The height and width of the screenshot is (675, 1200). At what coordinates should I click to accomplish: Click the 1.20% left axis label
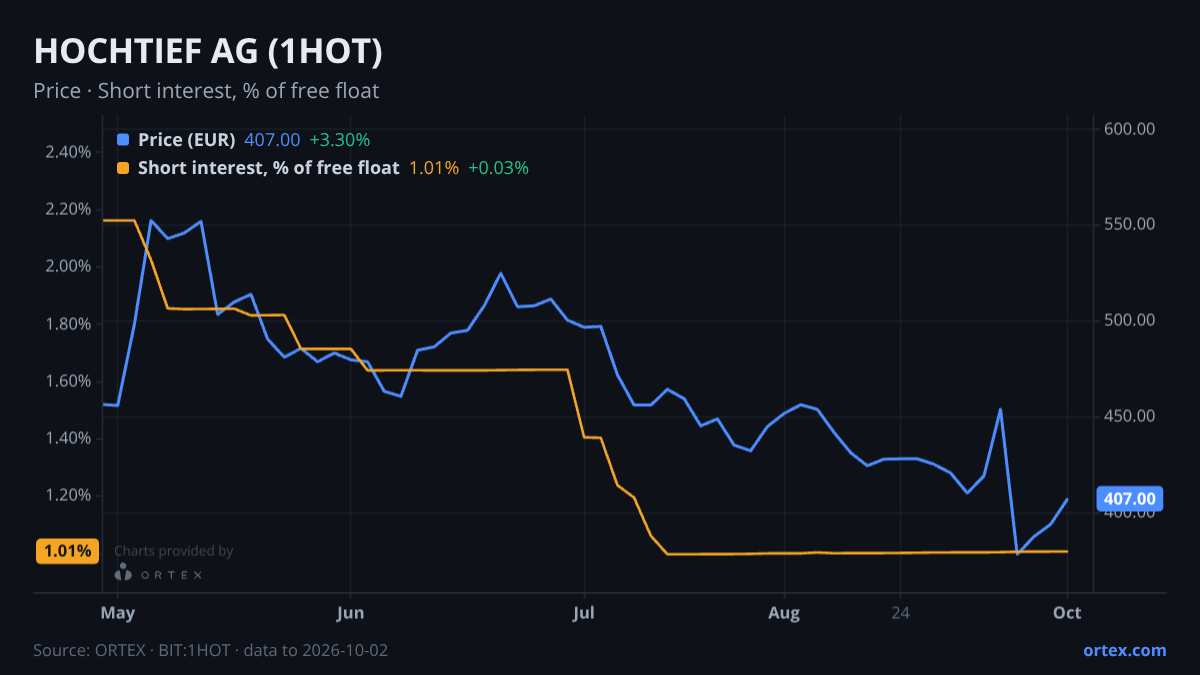[68, 495]
